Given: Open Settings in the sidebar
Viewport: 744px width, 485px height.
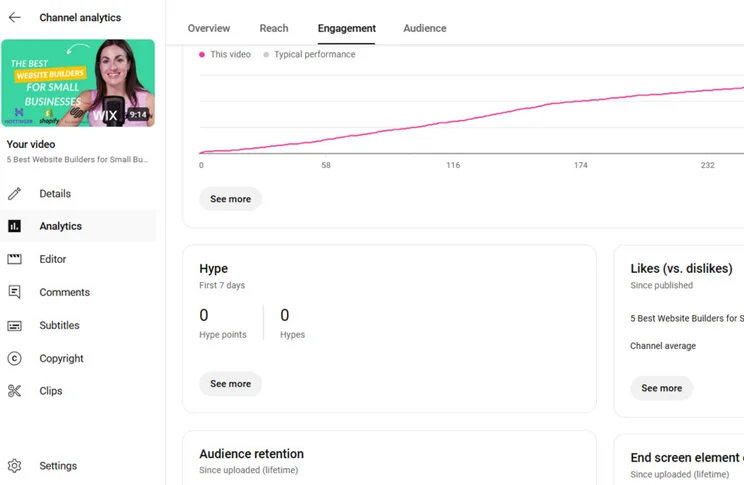Looking at the screenshot, I should coord(78,466).
